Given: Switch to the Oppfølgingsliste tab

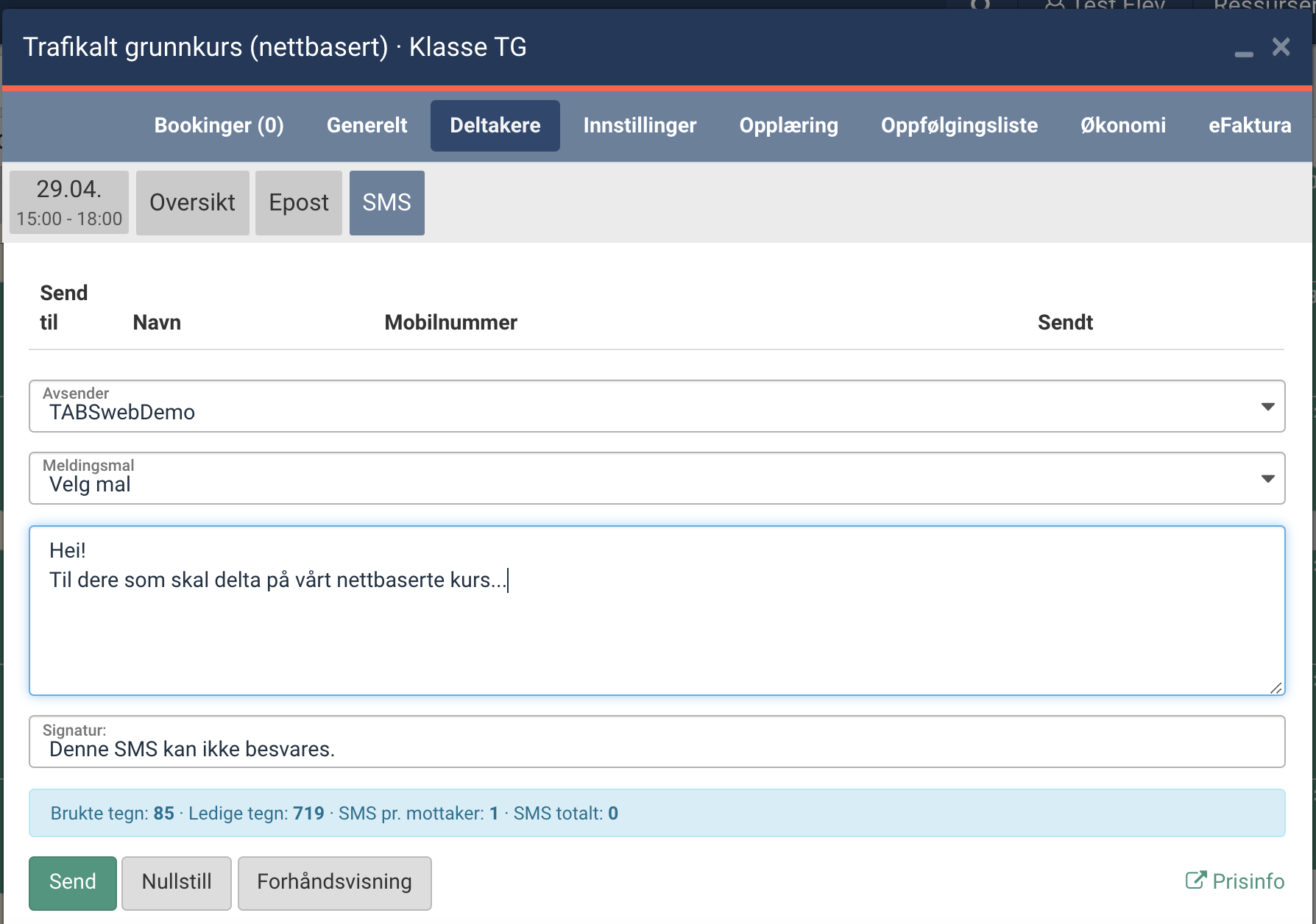Looking at the screenshot, I should coord(959,126).
